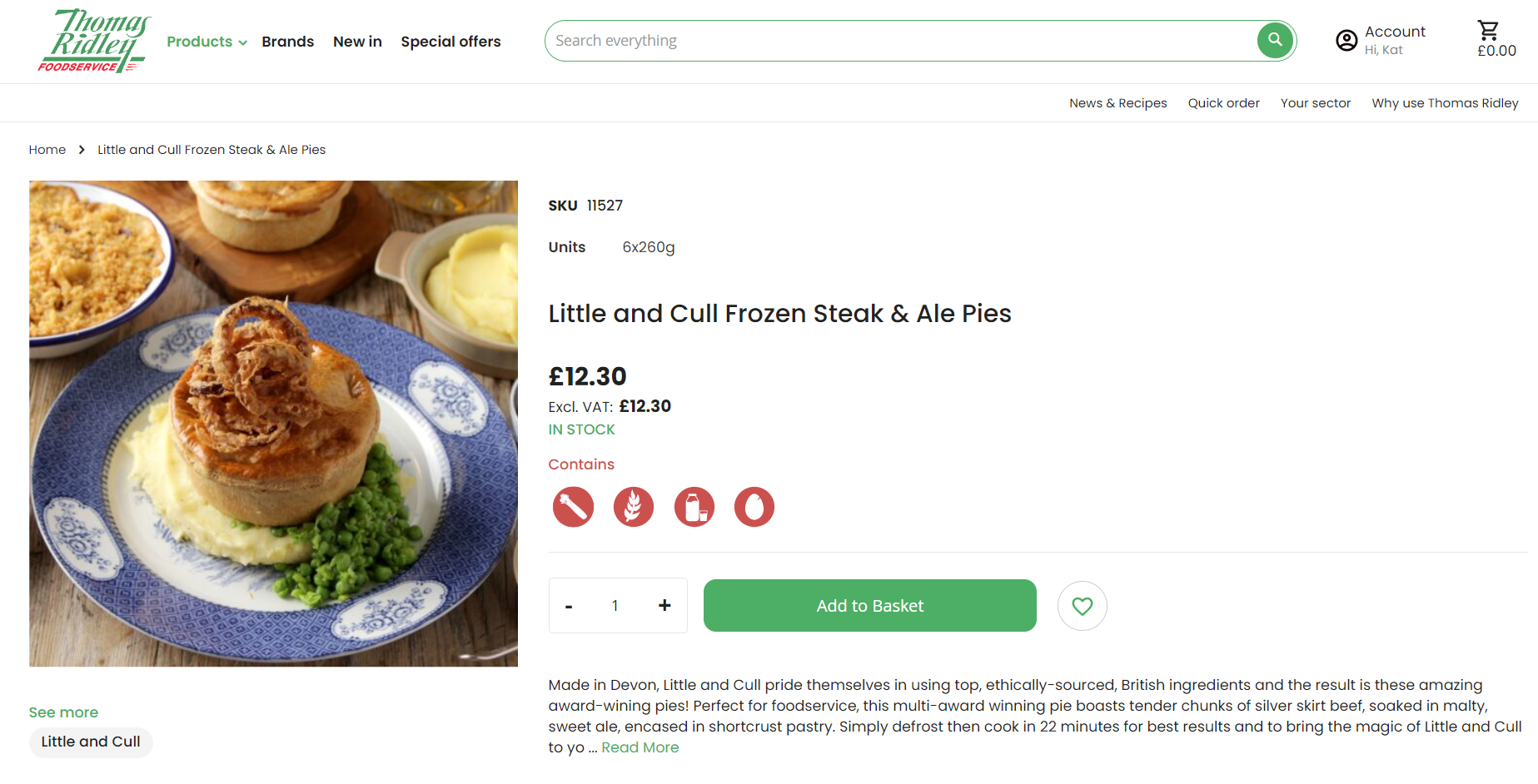Go to New in section

click(x=357, y=42)
